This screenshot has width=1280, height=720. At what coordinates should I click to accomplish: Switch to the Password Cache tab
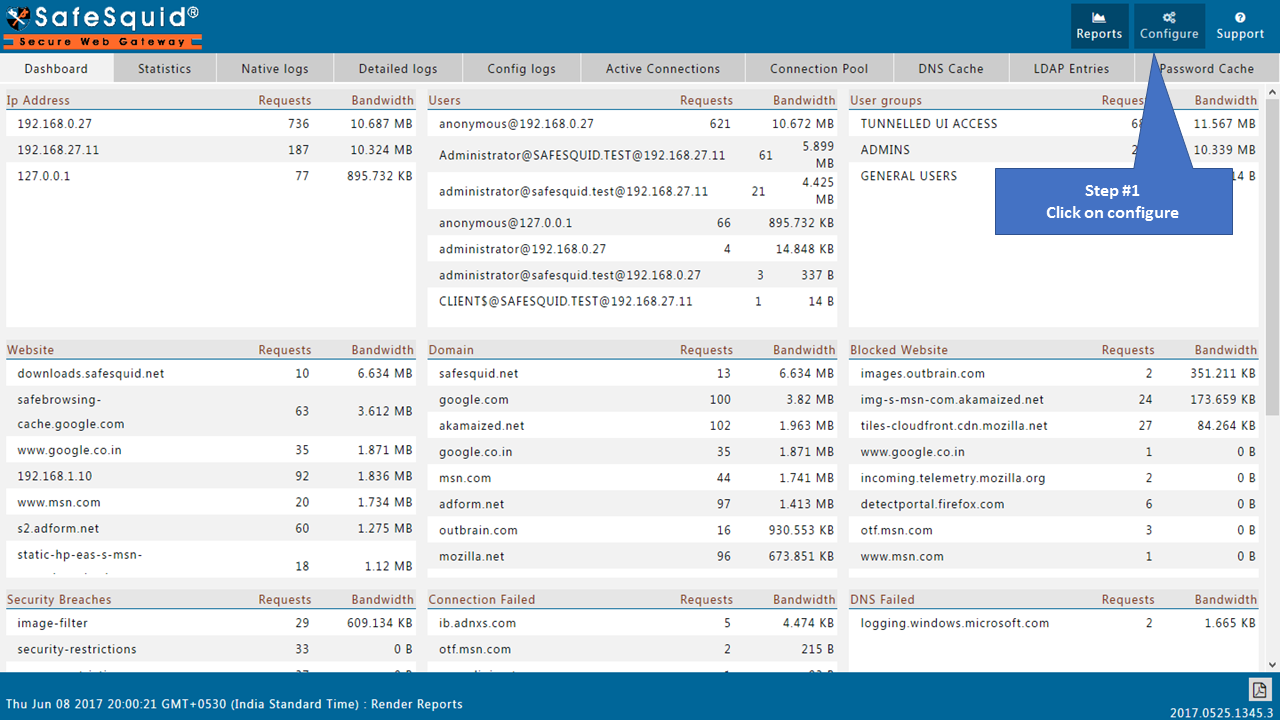tap(1207, 68)
